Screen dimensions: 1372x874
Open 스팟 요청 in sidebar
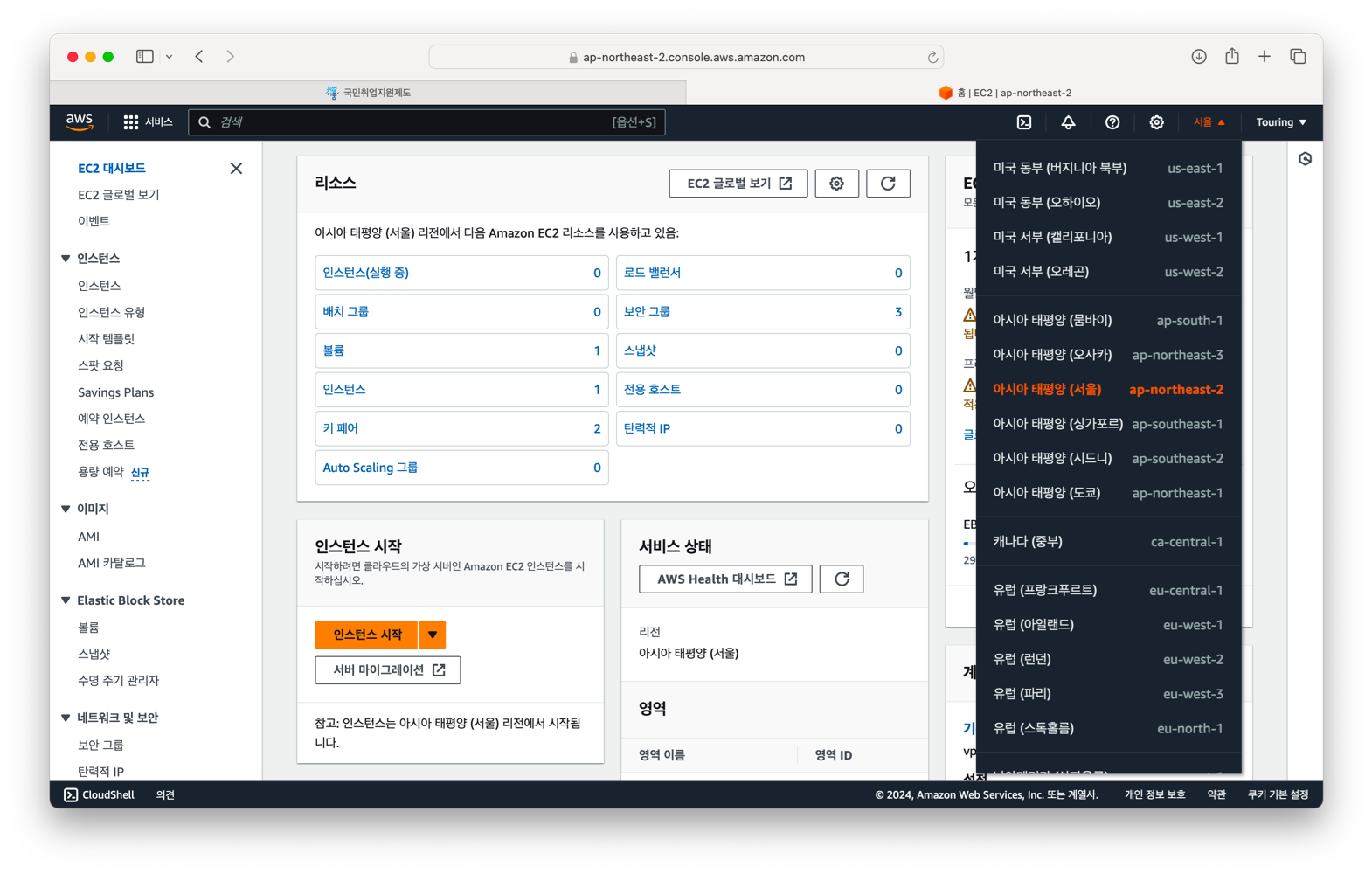100,365
